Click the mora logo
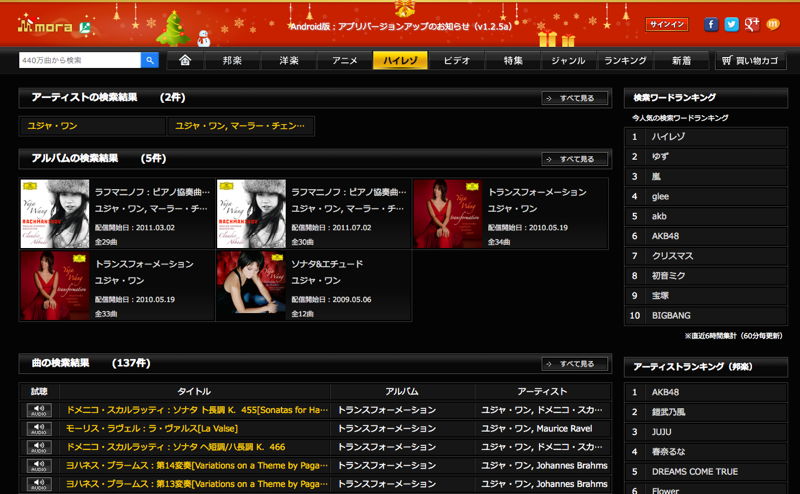 (x=45, y=26)
